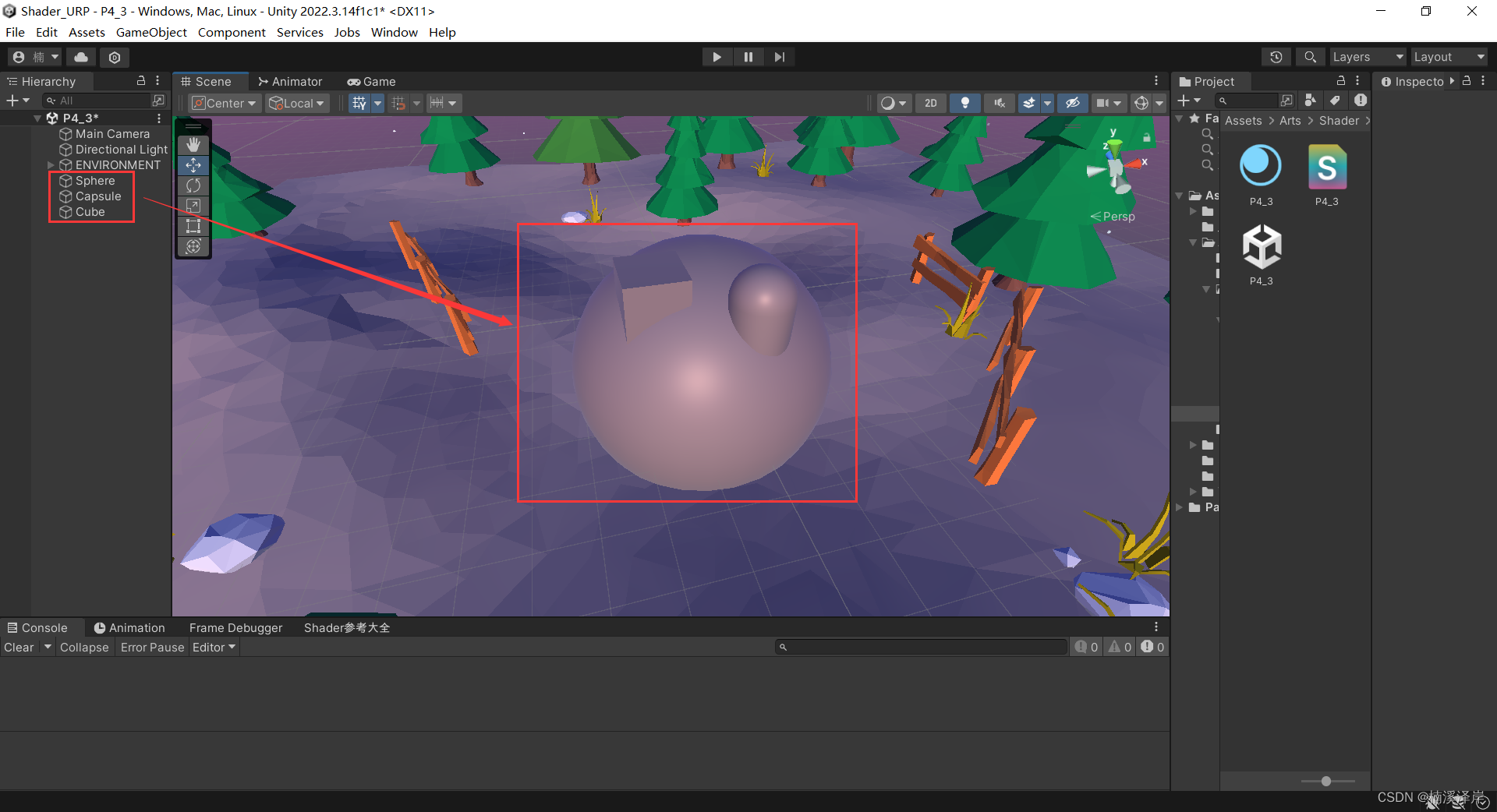The width and height of the screenshot is (1497, 812).
Task: Select the Move tool
Action: tap(193, 165)
